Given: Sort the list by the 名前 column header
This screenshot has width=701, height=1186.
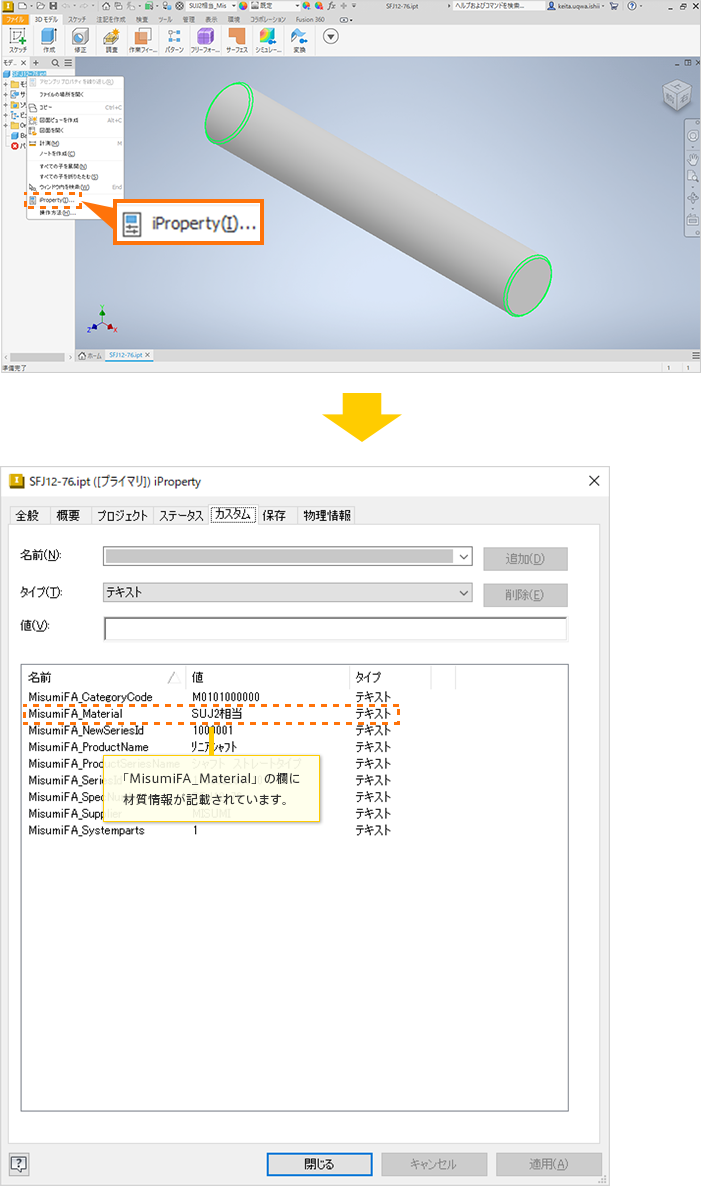Looking at the screenshot, I should (x=100, y=677).
